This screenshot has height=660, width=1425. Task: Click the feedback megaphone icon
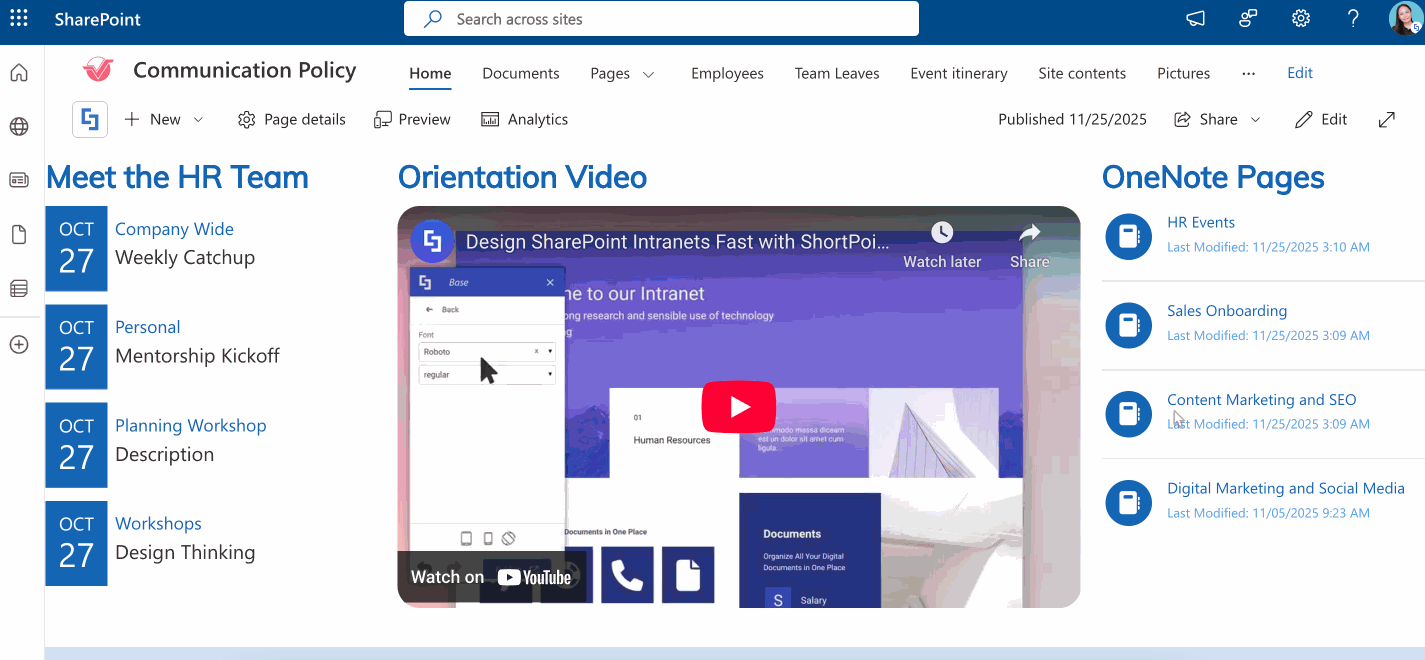click(1194, 18)
